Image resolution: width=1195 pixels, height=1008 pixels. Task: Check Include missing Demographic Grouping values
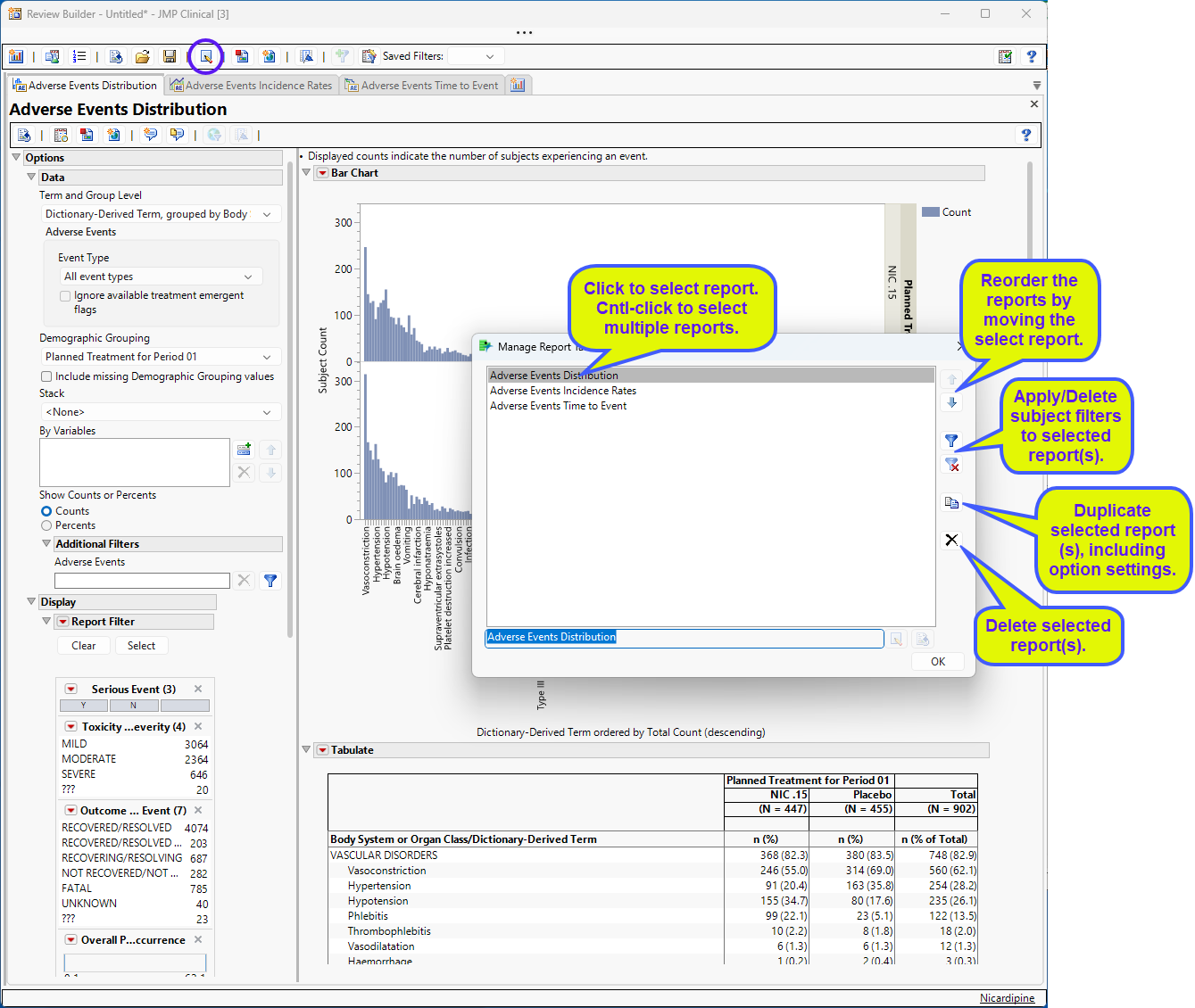click(46, 376)
